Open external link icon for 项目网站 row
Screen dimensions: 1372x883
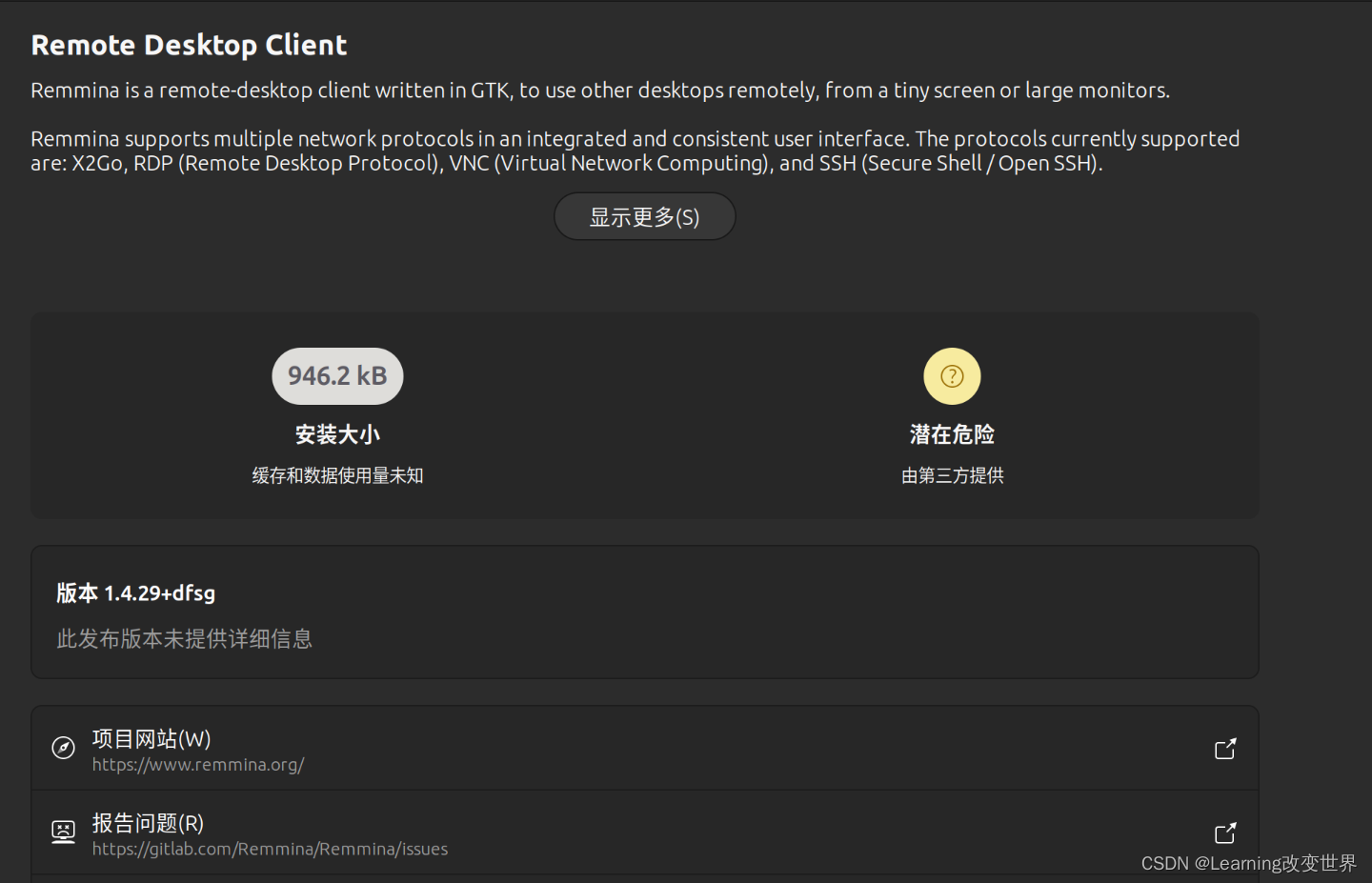click(x=1225, y=749)
